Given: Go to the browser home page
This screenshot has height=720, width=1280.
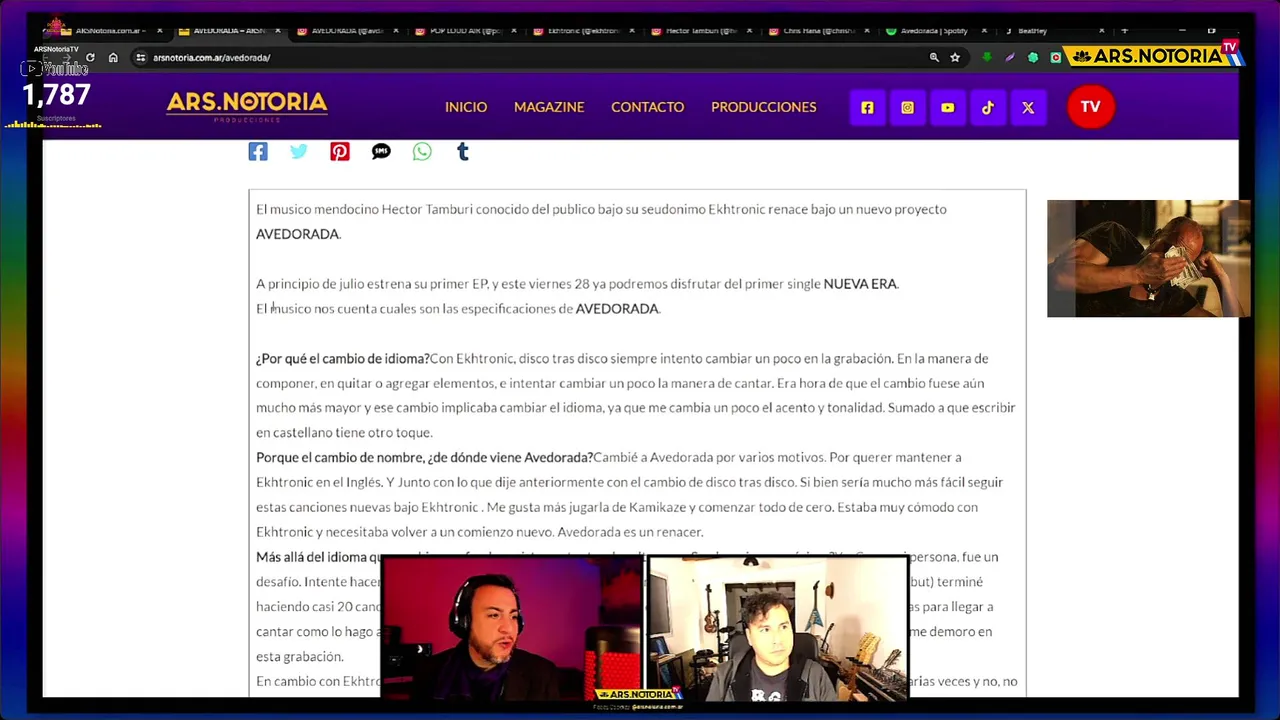Looking at the screenshot, I should [x=113, y=58].
